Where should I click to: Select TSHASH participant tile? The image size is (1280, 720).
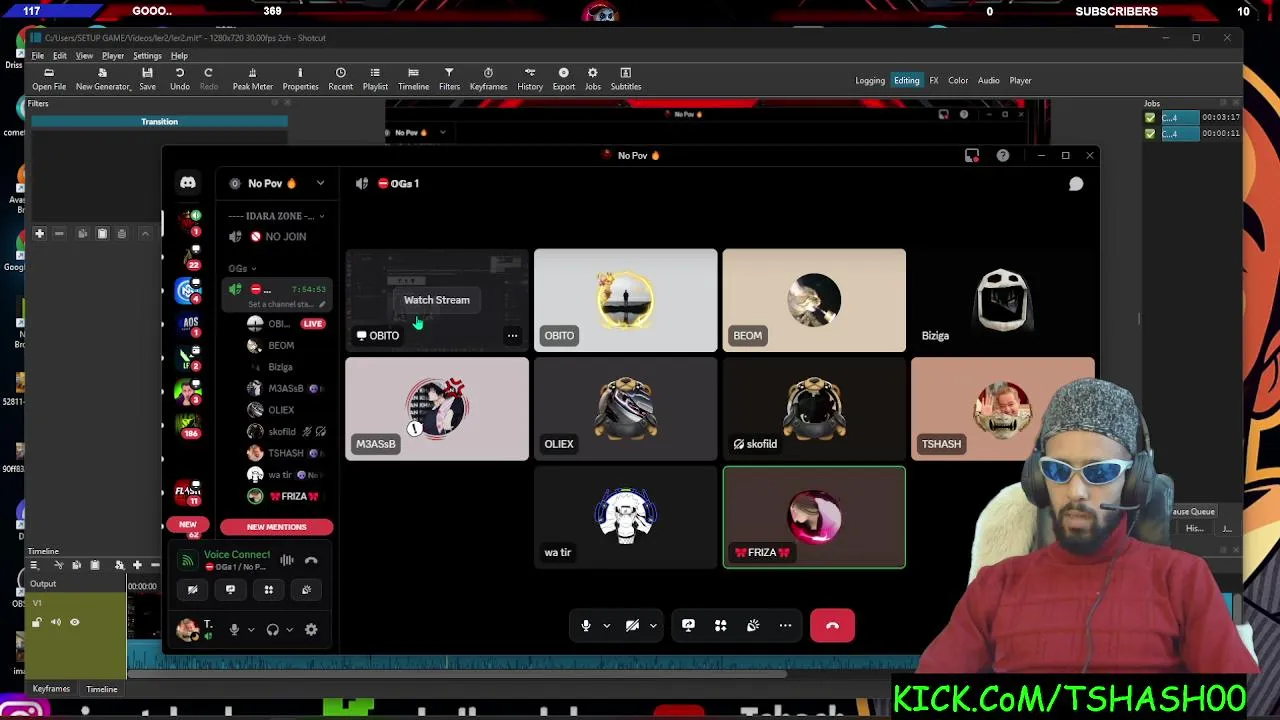click(x=1003, y=409)
